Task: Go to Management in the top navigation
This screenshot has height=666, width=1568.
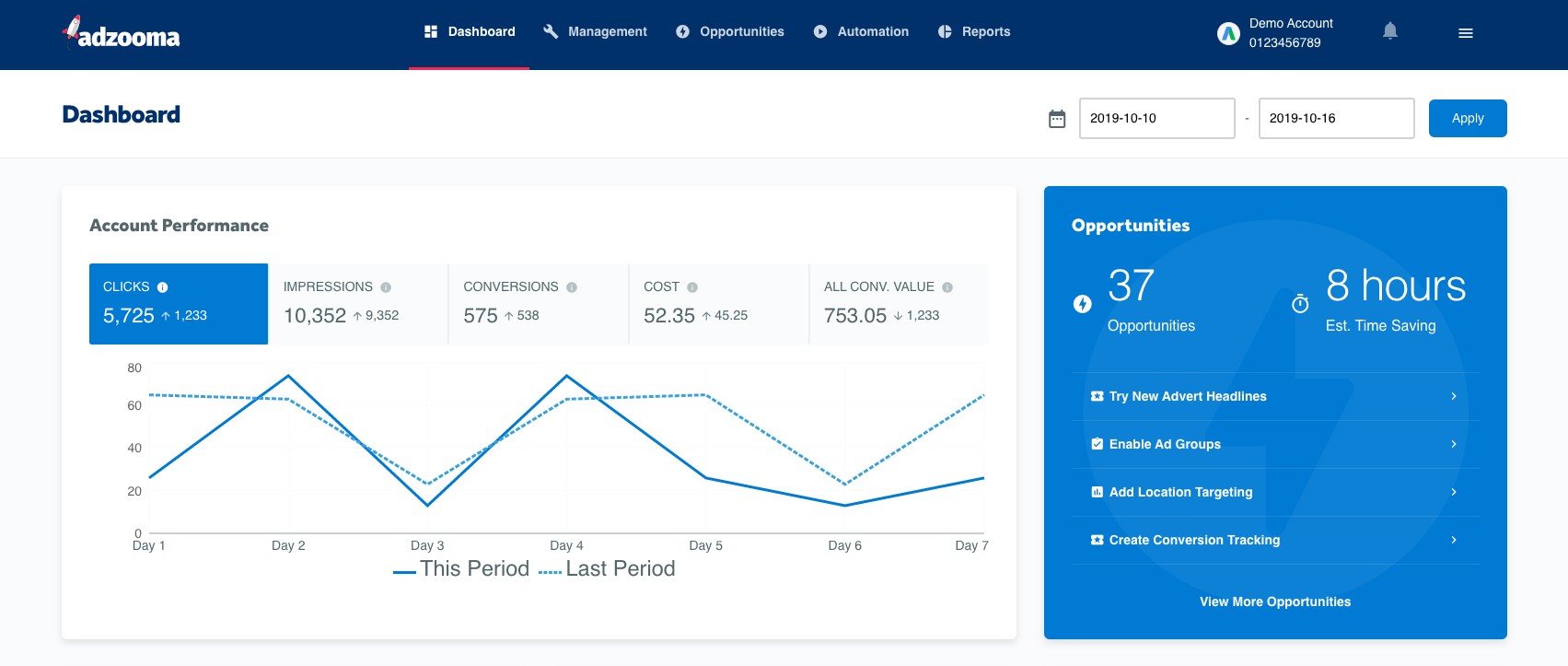Action: pos(595,33)
